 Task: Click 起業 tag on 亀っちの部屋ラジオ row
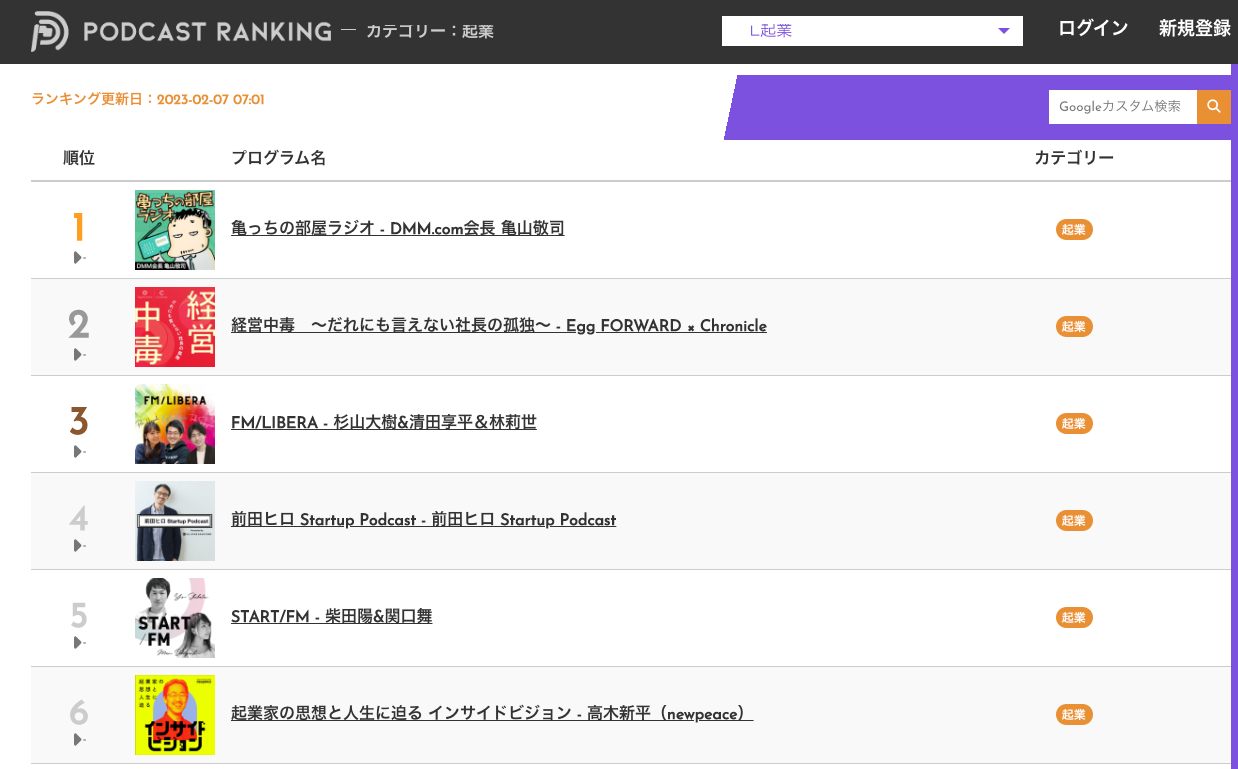[1074, 230]
